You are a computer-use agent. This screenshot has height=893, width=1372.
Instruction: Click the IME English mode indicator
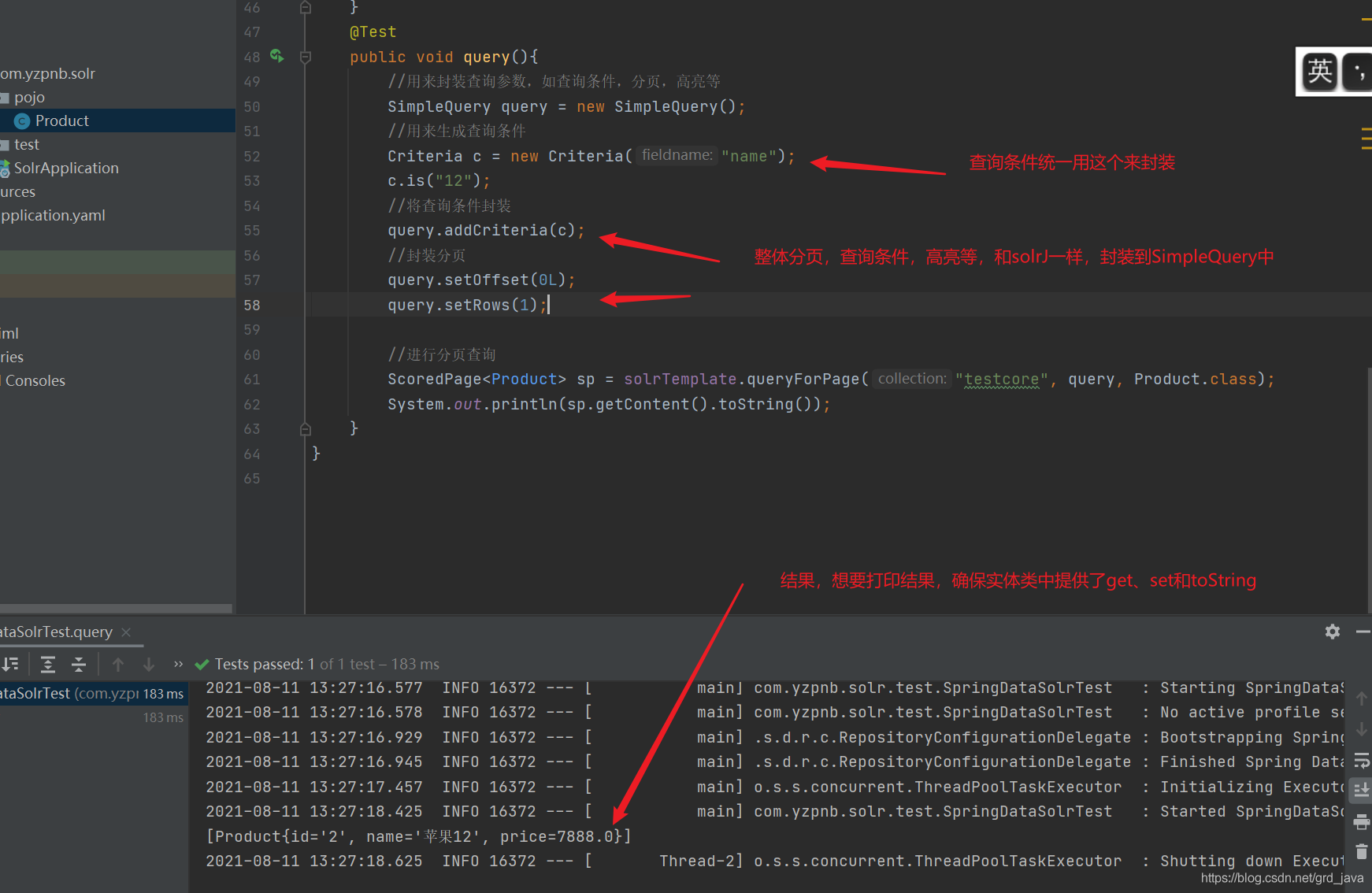(1320, 72)
